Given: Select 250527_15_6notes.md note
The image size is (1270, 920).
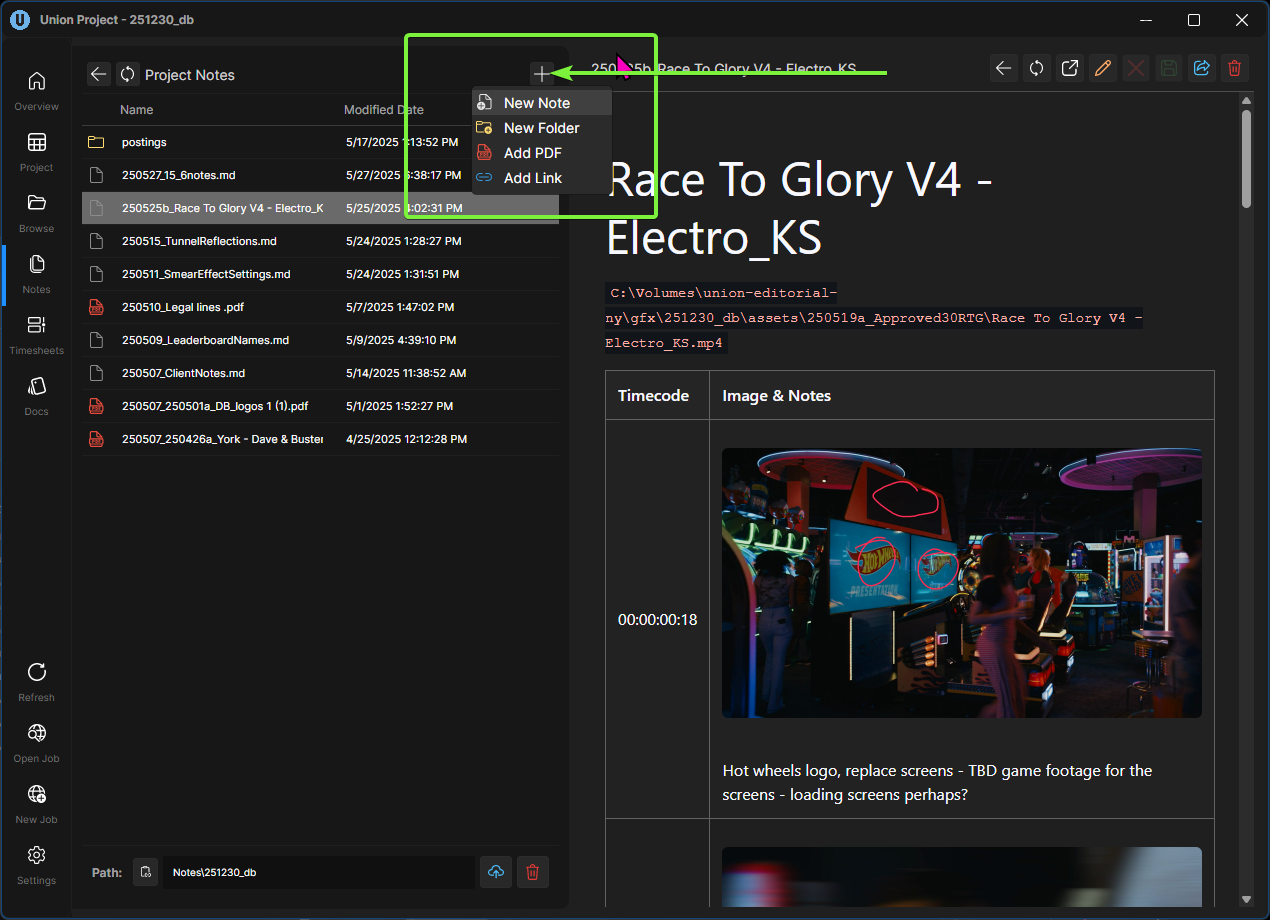Looking at the screenshot, I should click(320, 175).
